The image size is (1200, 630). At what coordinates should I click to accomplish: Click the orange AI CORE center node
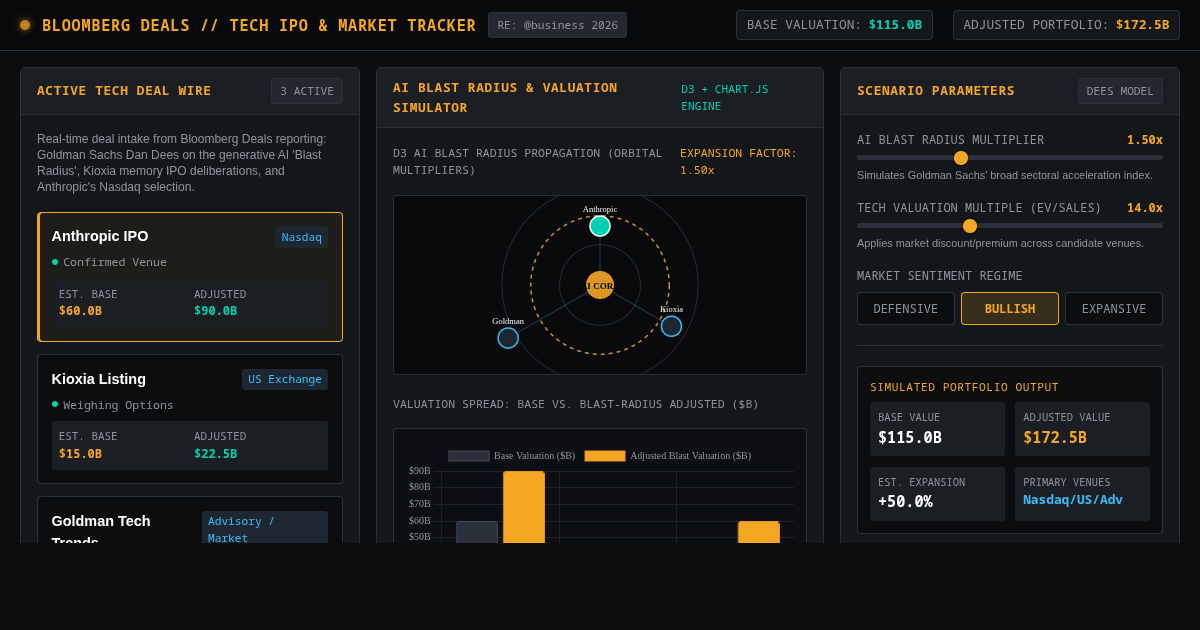pos(600,285)
